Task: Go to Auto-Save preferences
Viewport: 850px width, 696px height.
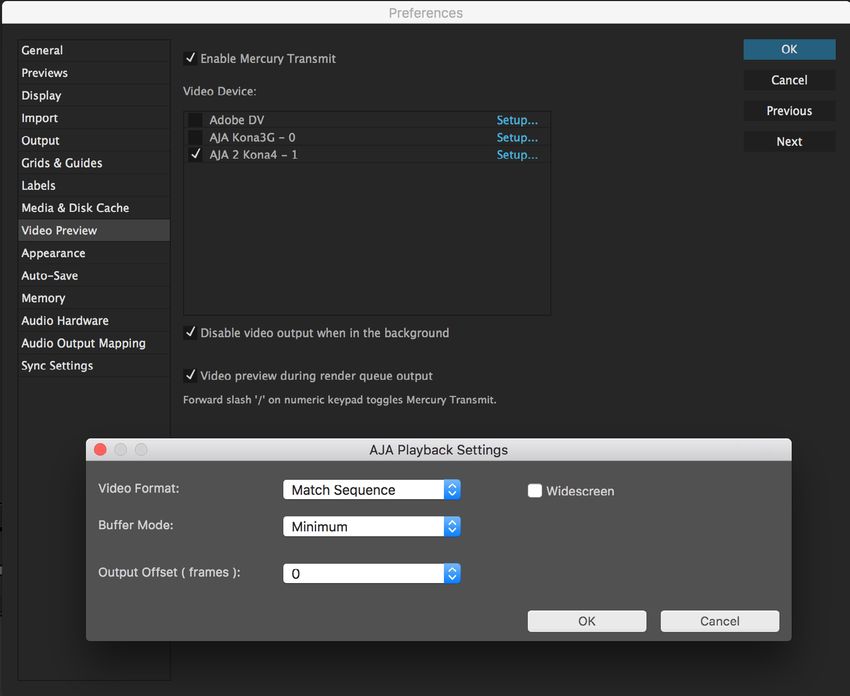Action: pos(94,275)
